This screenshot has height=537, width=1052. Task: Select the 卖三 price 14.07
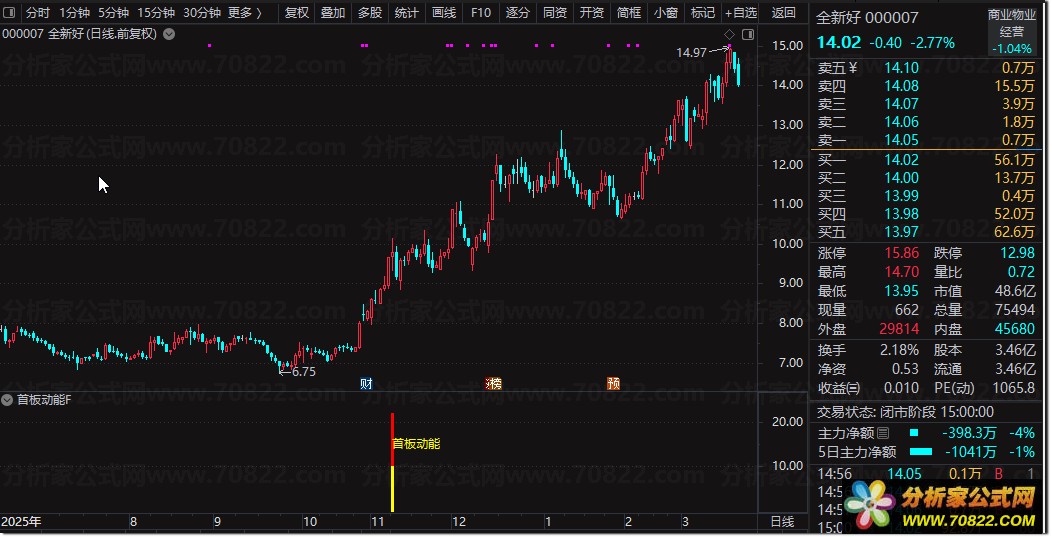(901, 104)
